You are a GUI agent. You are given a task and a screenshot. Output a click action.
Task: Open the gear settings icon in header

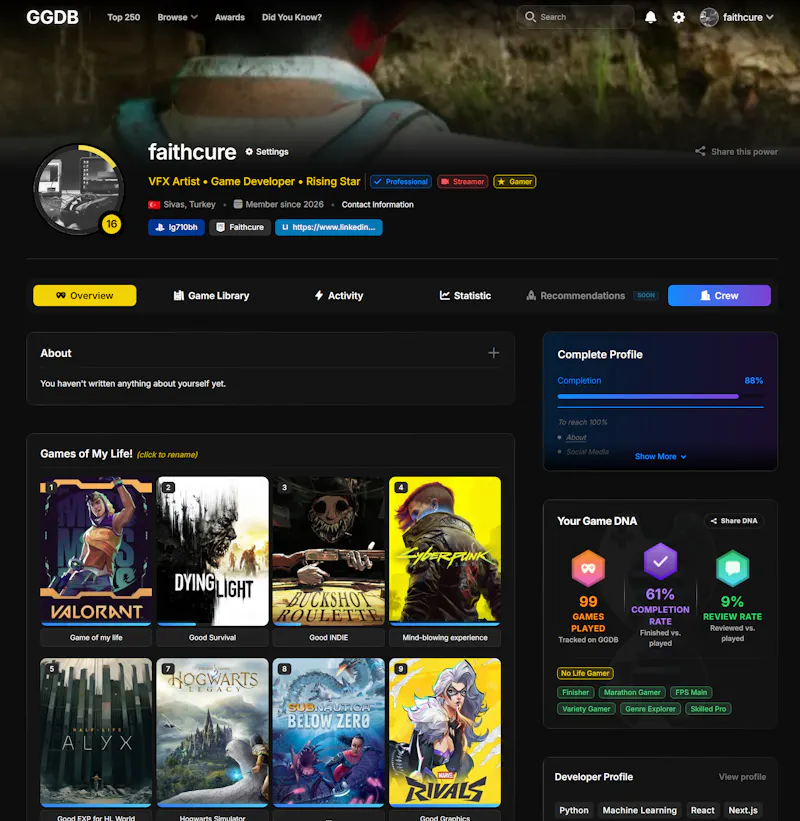679,17
